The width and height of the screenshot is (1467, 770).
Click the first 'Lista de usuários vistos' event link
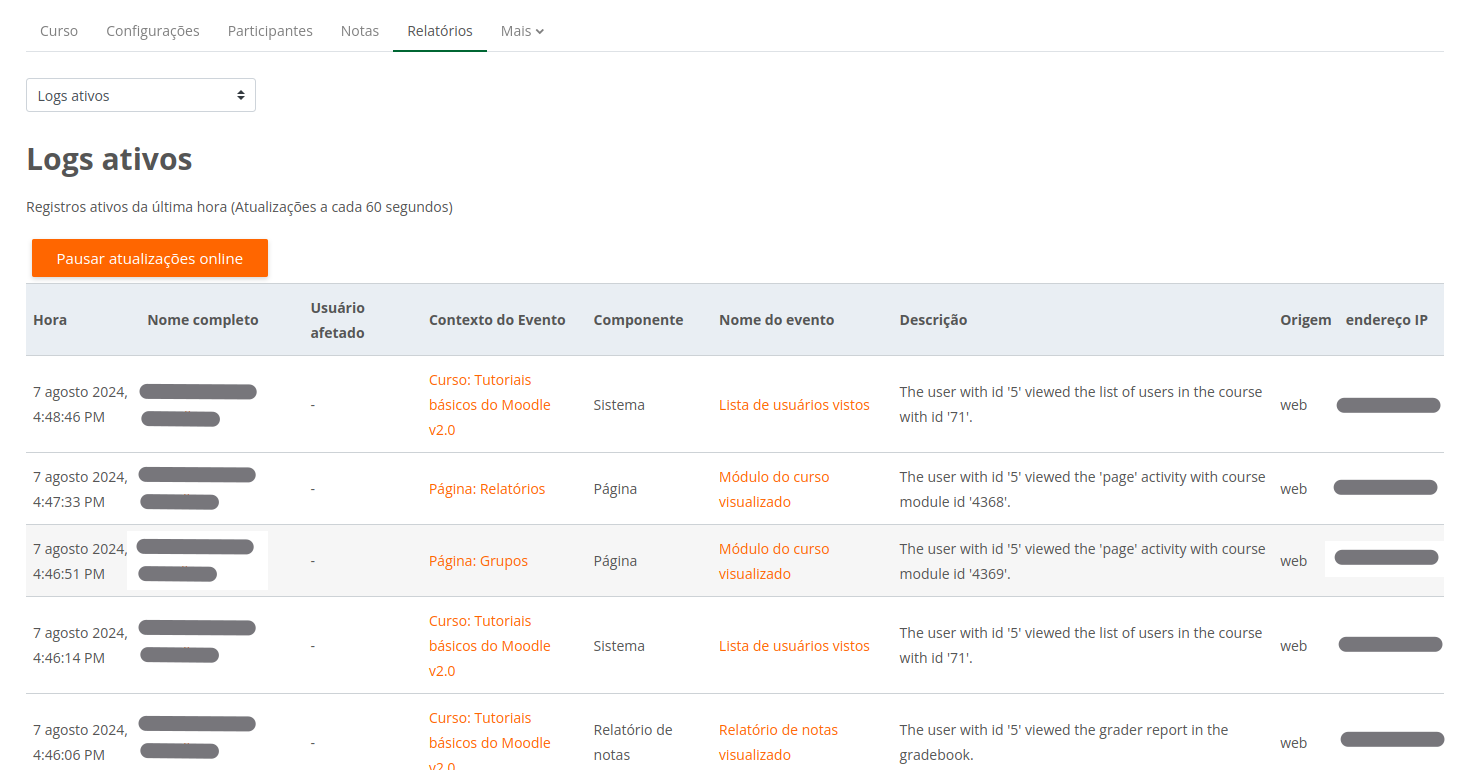[794, 404]
